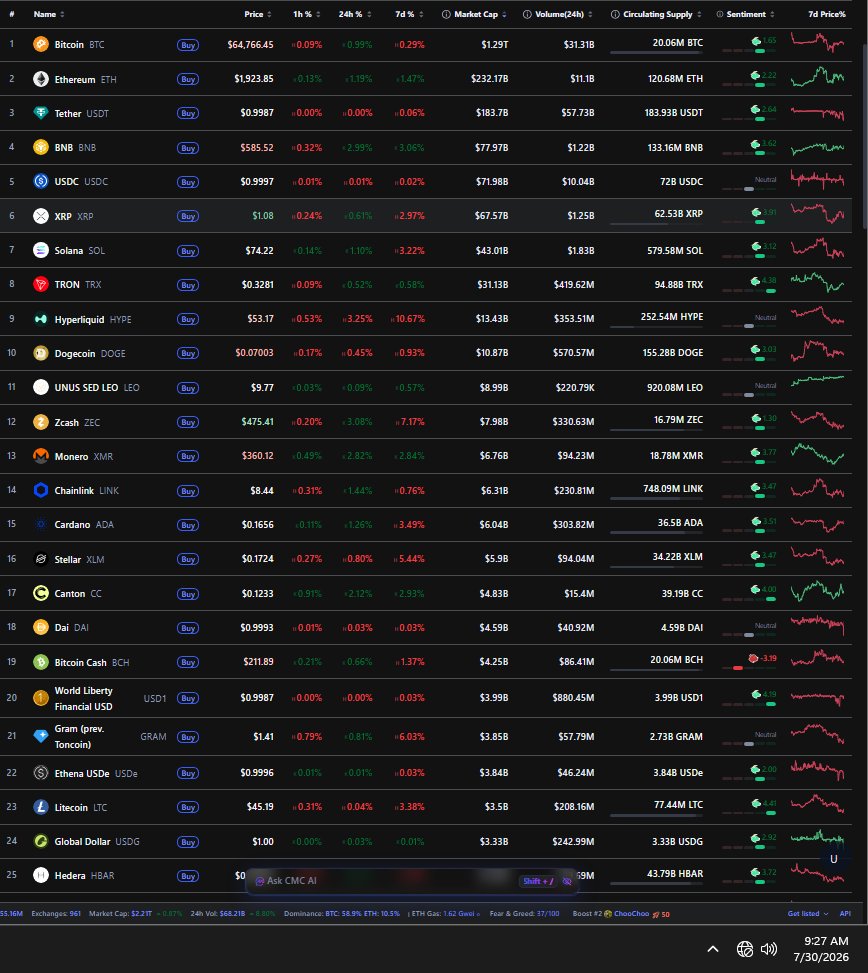Click the Cardano logo icon
The height and width of the screenshot is (973, 868).
pos(41,524)
